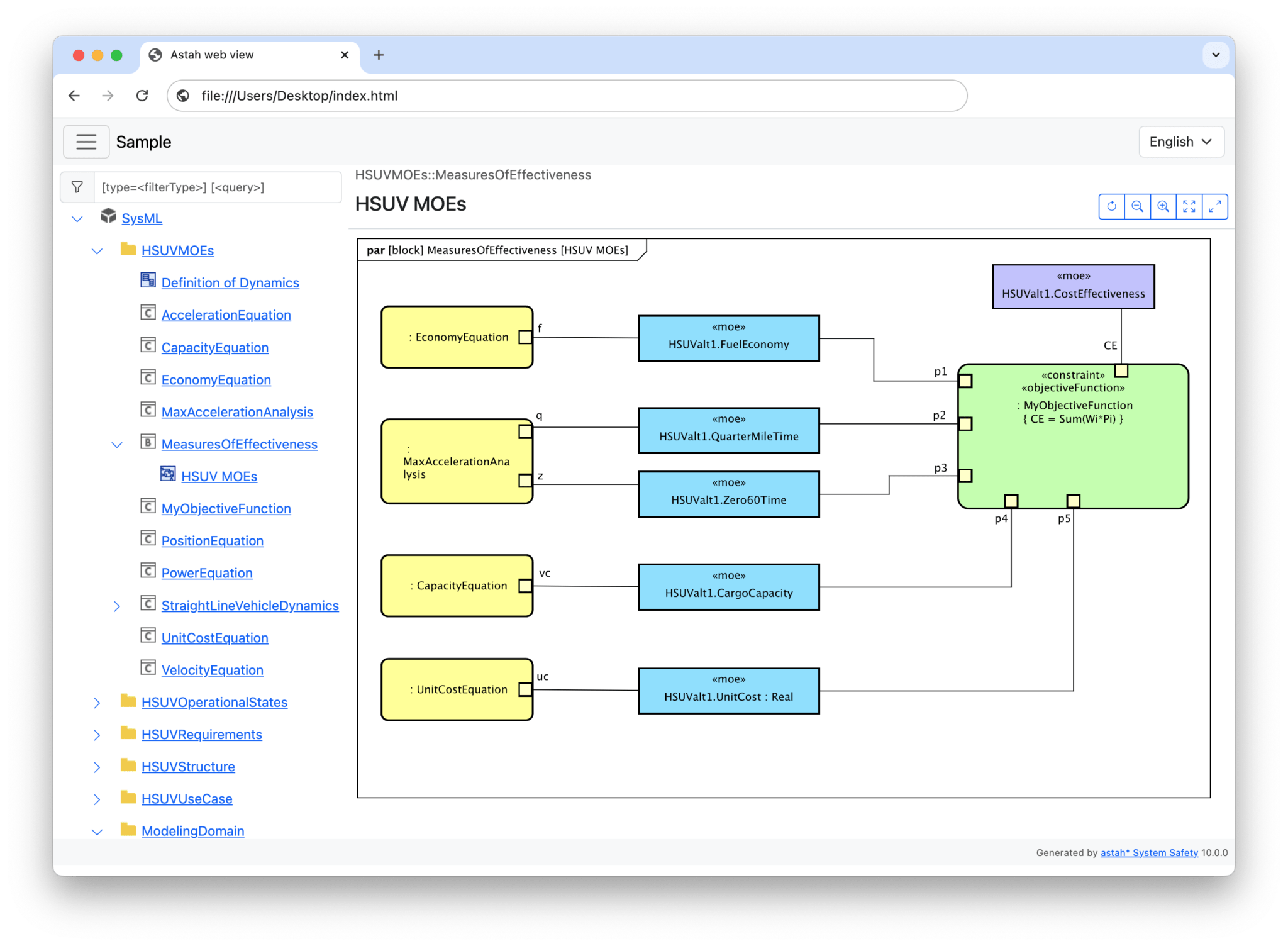Open a new browser tab
Image resolution: width=1288 pixels, height=946 pixels.
click(379, 55)
